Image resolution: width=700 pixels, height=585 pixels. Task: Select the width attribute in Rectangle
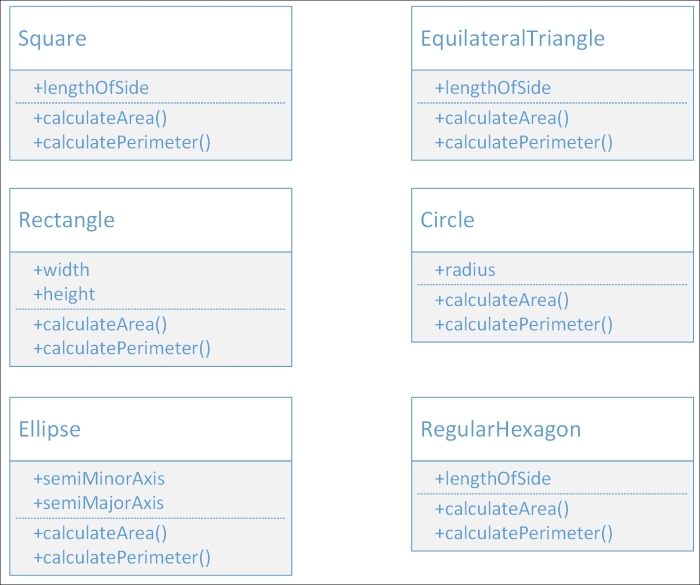pyautogui.click(x=61, y=270)
